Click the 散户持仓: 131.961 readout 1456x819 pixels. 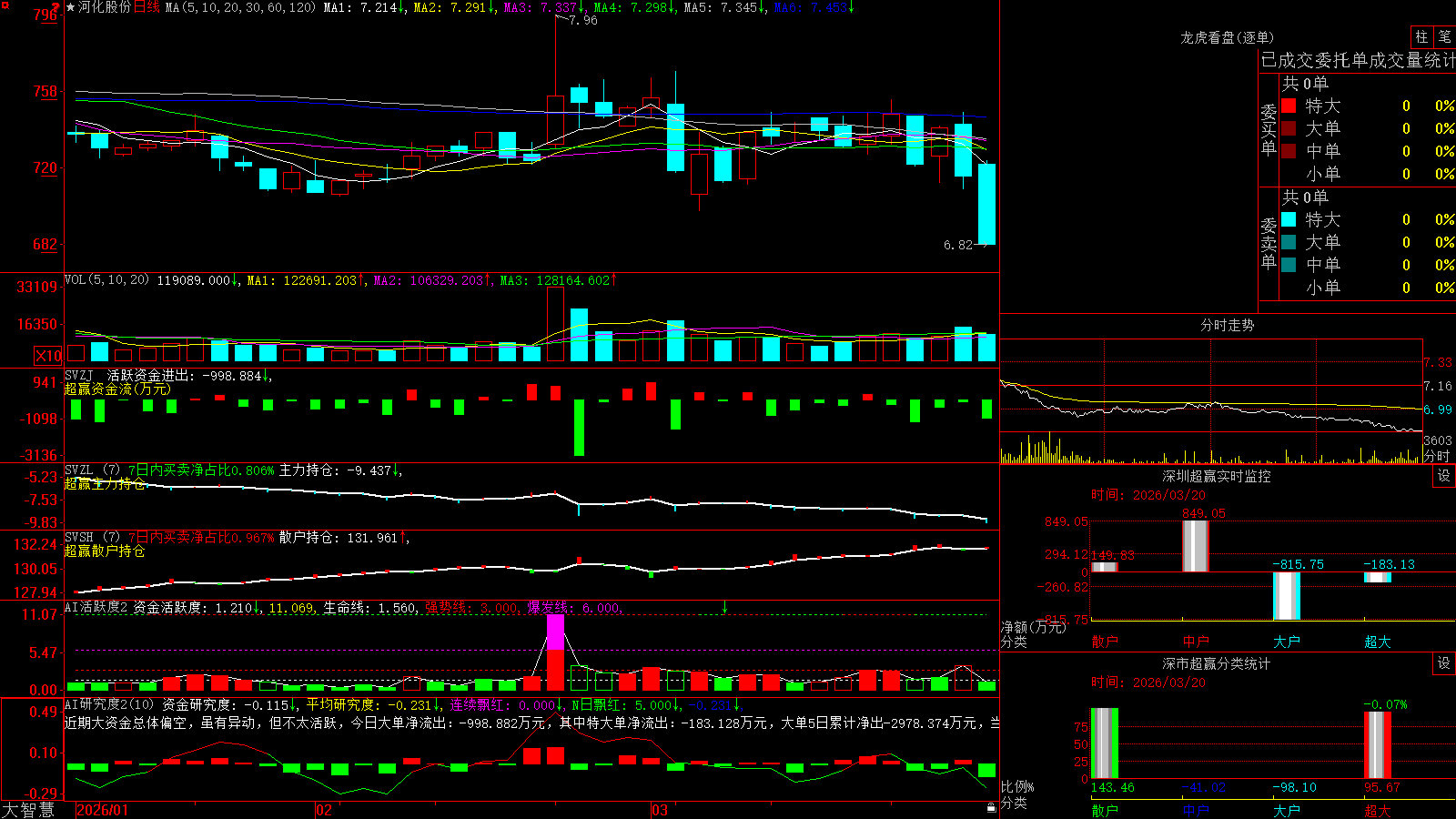click(342, 538)
